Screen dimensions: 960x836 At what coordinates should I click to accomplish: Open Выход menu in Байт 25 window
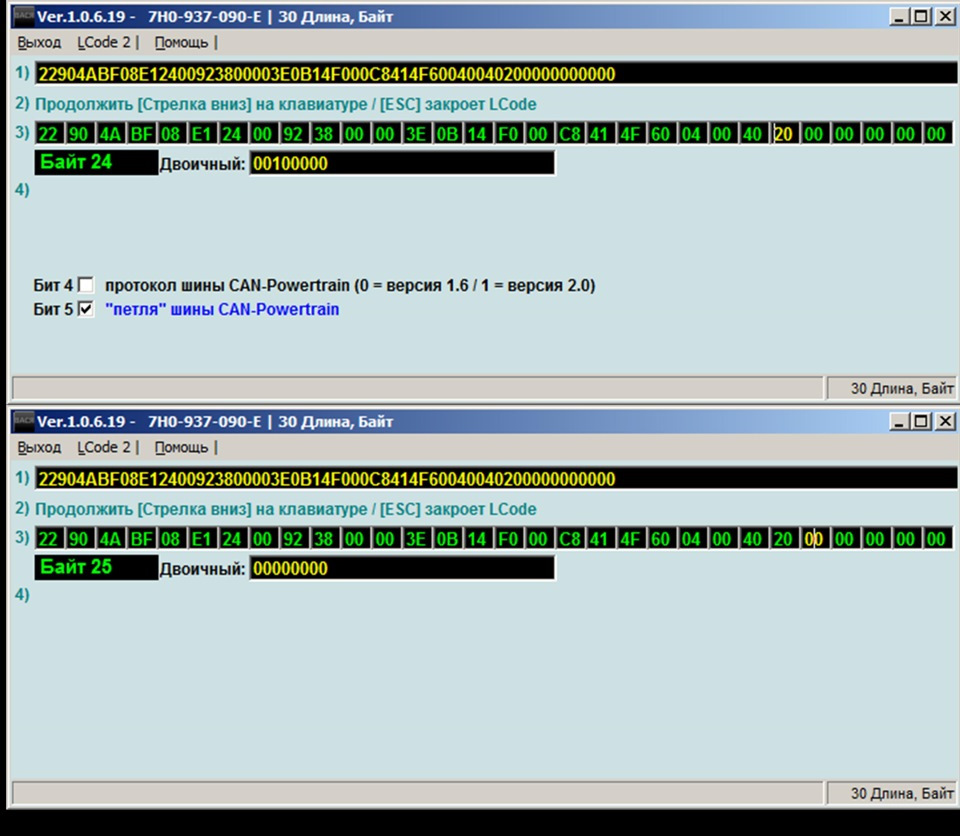39,448
